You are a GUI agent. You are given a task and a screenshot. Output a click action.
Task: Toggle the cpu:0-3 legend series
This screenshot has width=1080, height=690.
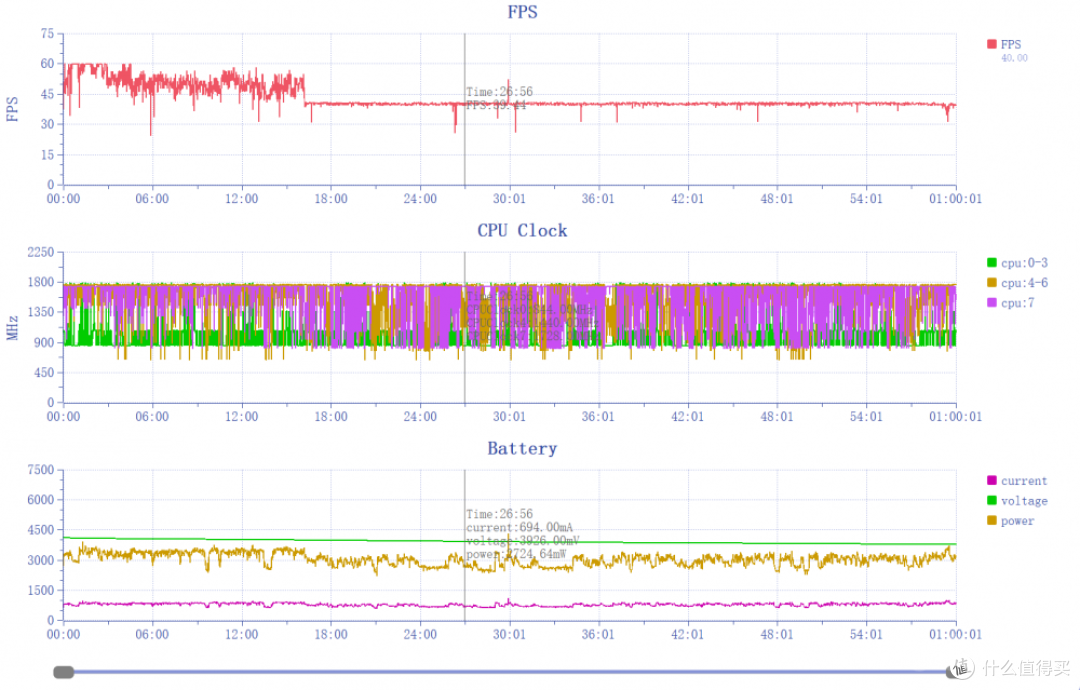point(1017,262)
